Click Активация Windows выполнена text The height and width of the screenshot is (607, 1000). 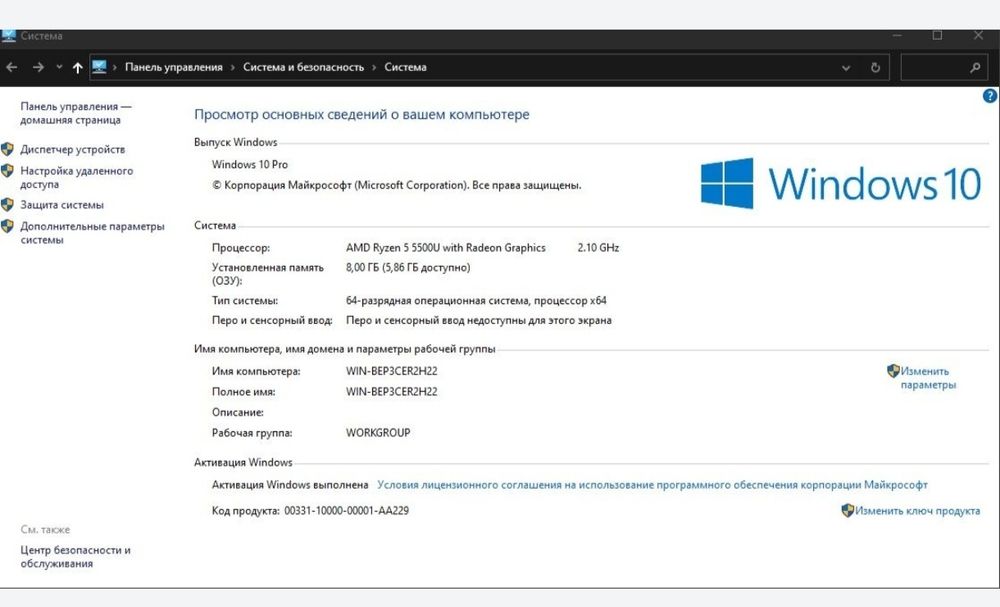pos(290,485)
